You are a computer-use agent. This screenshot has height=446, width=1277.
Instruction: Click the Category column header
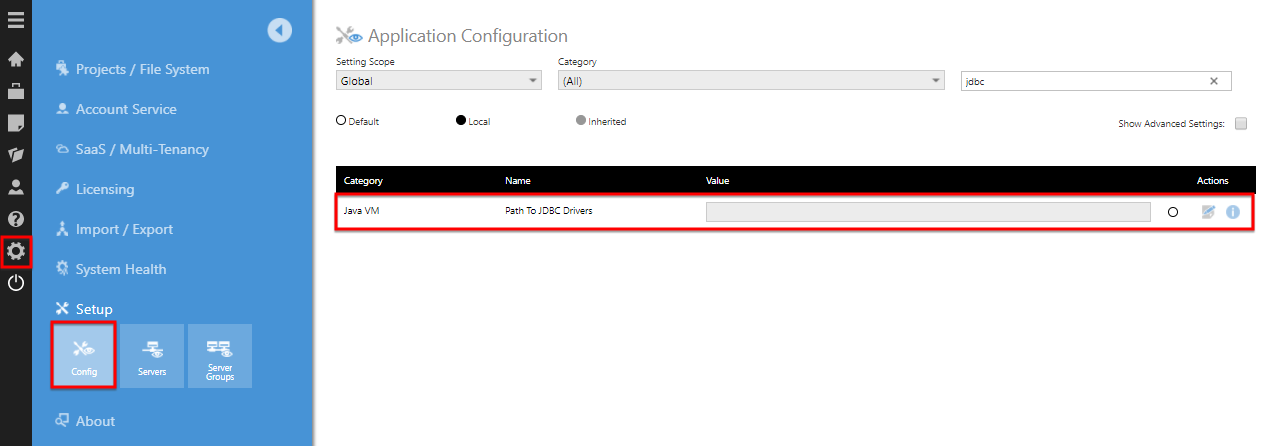coord(363,181)
